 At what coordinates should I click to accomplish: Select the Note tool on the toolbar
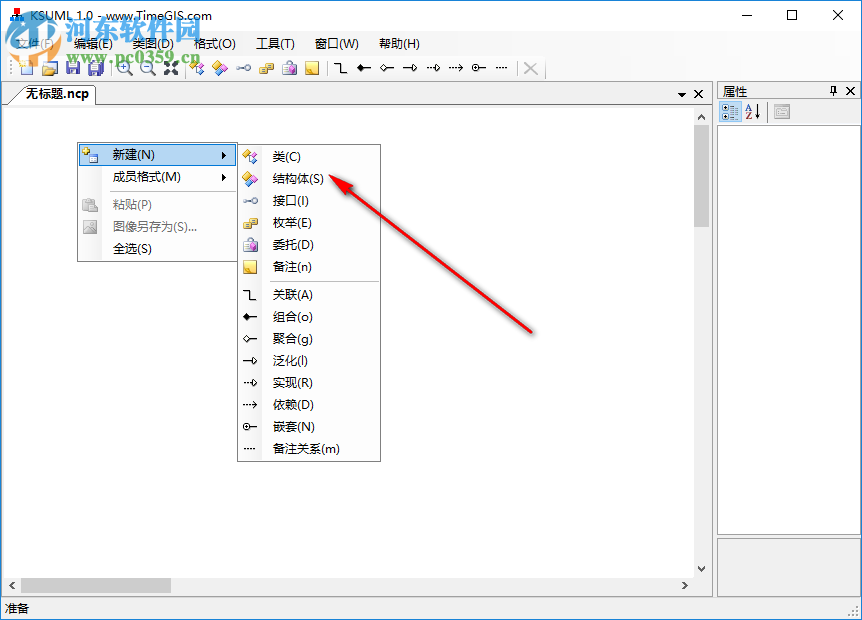[x=312, y=68]
